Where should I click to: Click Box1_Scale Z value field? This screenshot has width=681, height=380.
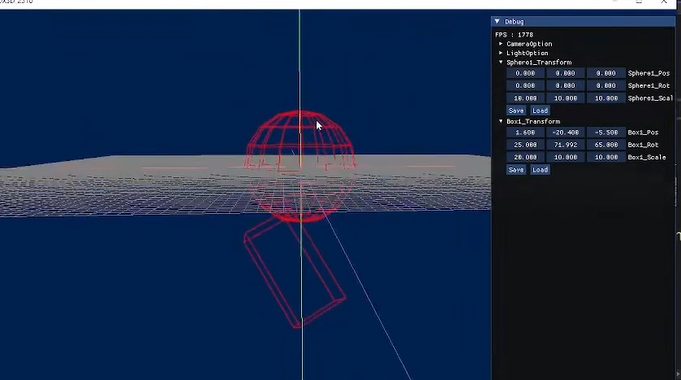pos(606,157)
